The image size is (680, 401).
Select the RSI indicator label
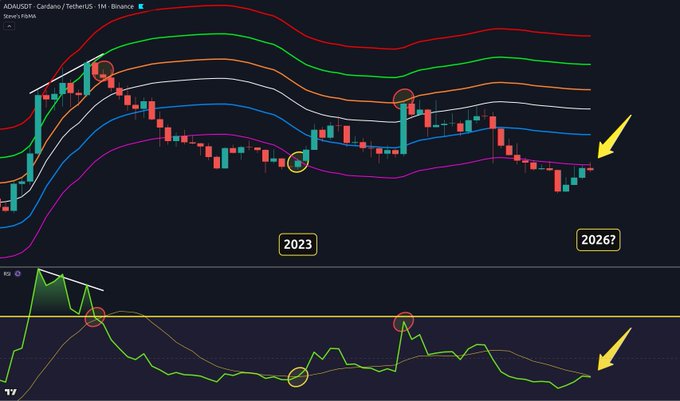[x=7, y=274]
